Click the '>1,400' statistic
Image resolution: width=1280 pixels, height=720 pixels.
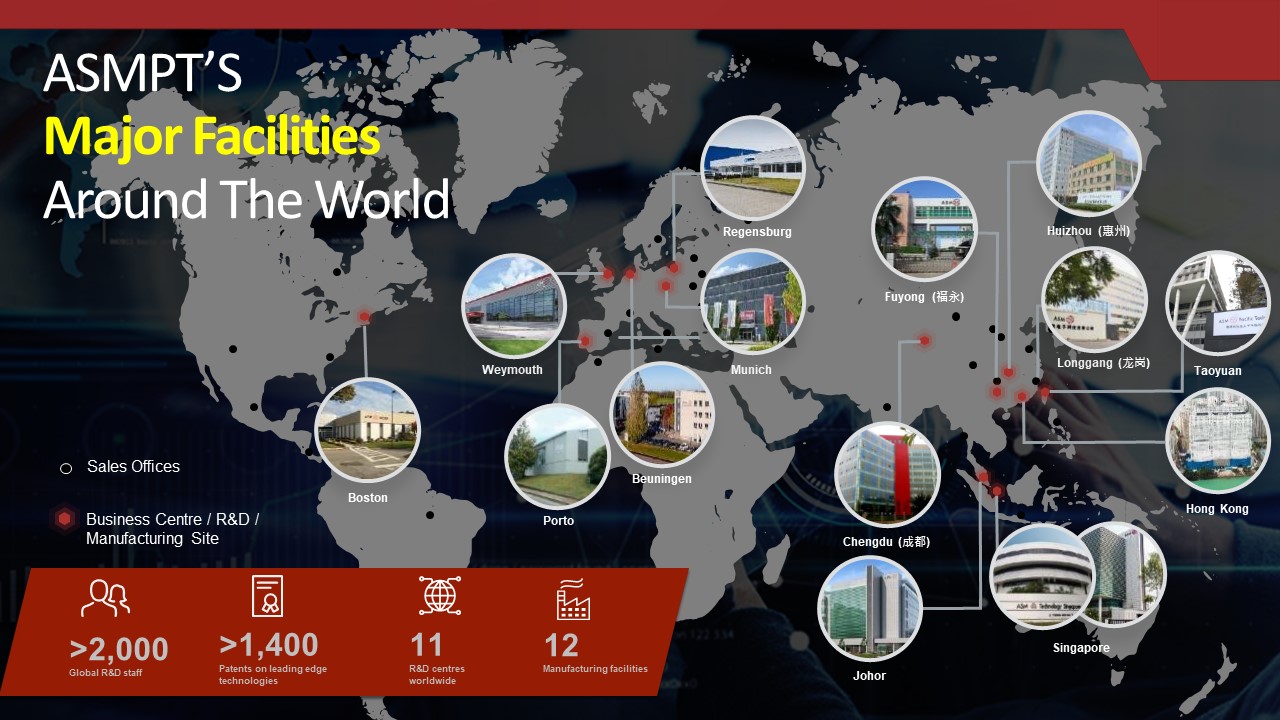coord(268,645)
